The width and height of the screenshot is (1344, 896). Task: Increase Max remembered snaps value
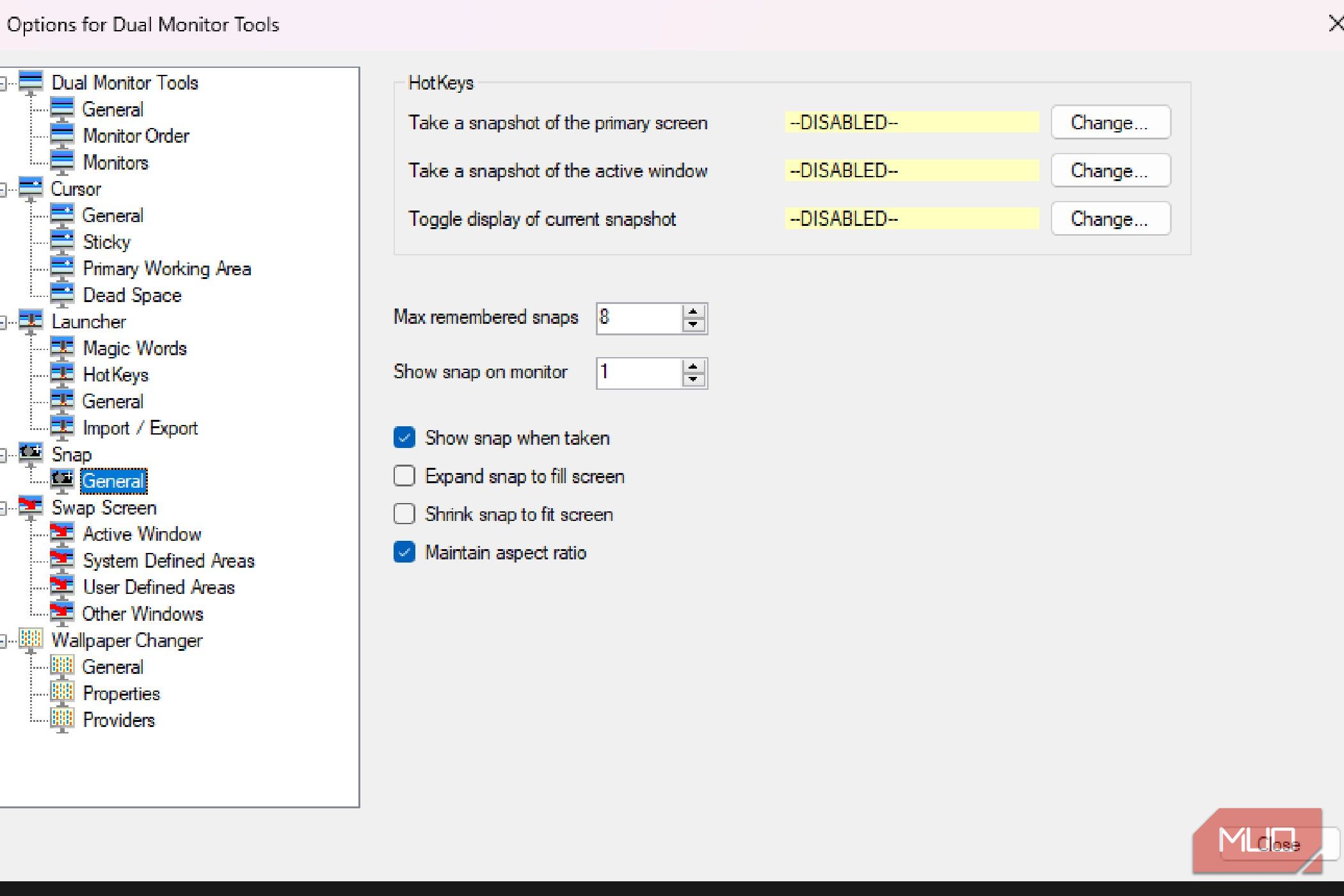[693, 312]
